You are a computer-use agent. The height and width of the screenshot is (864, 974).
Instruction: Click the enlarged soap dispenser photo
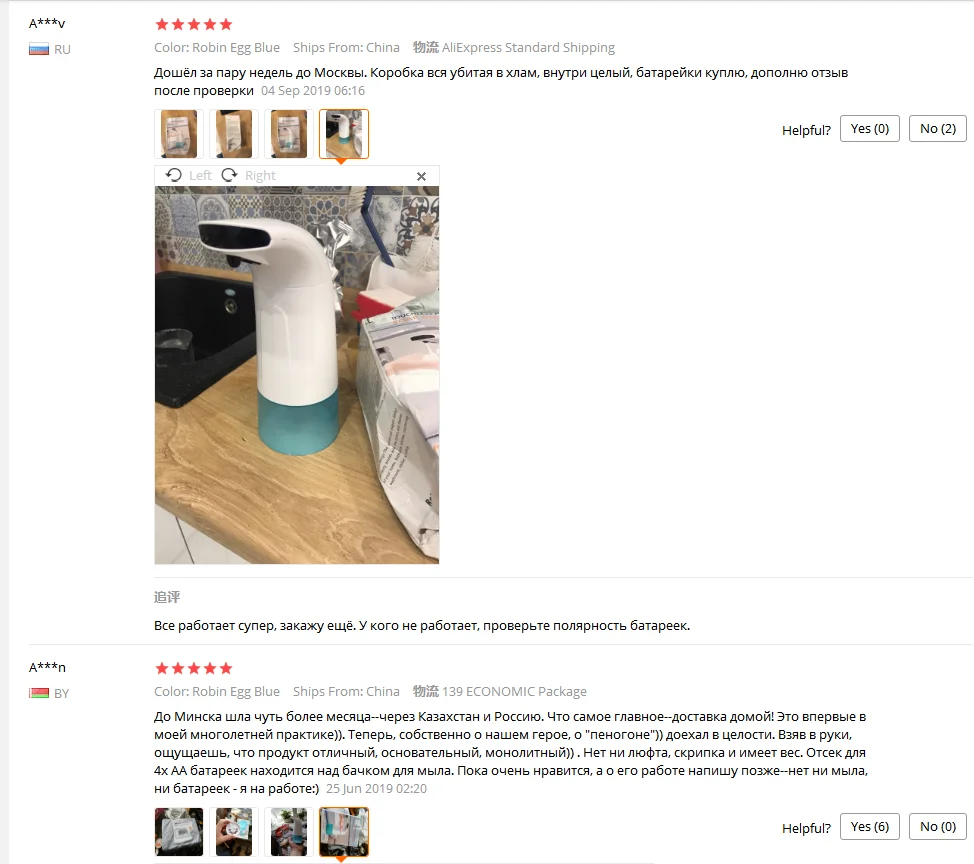pos(297,375)
